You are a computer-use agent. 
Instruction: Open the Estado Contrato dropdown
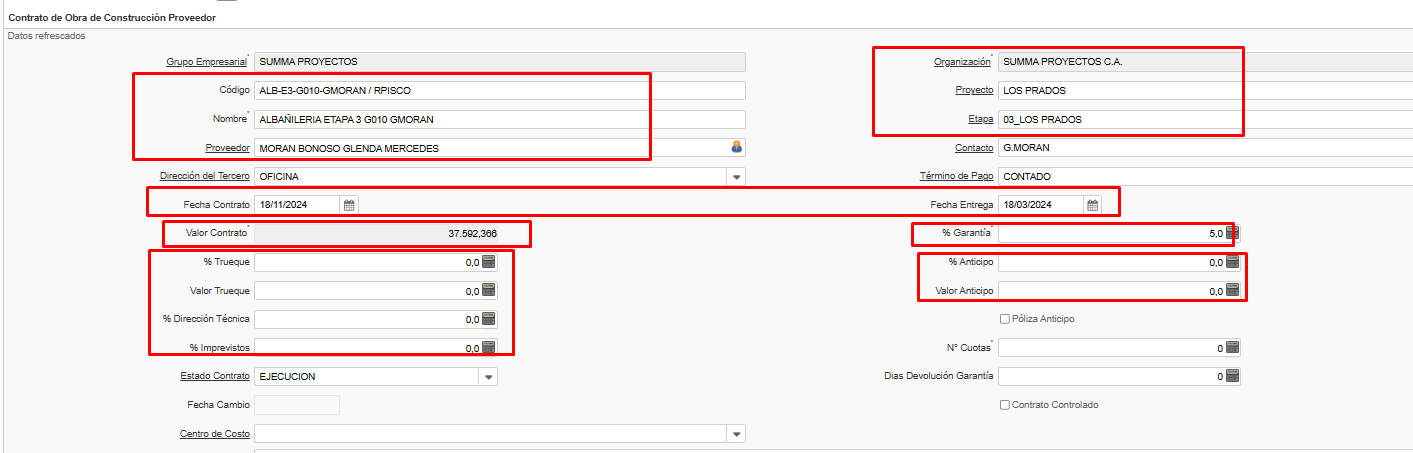click(x=488, y=377)
